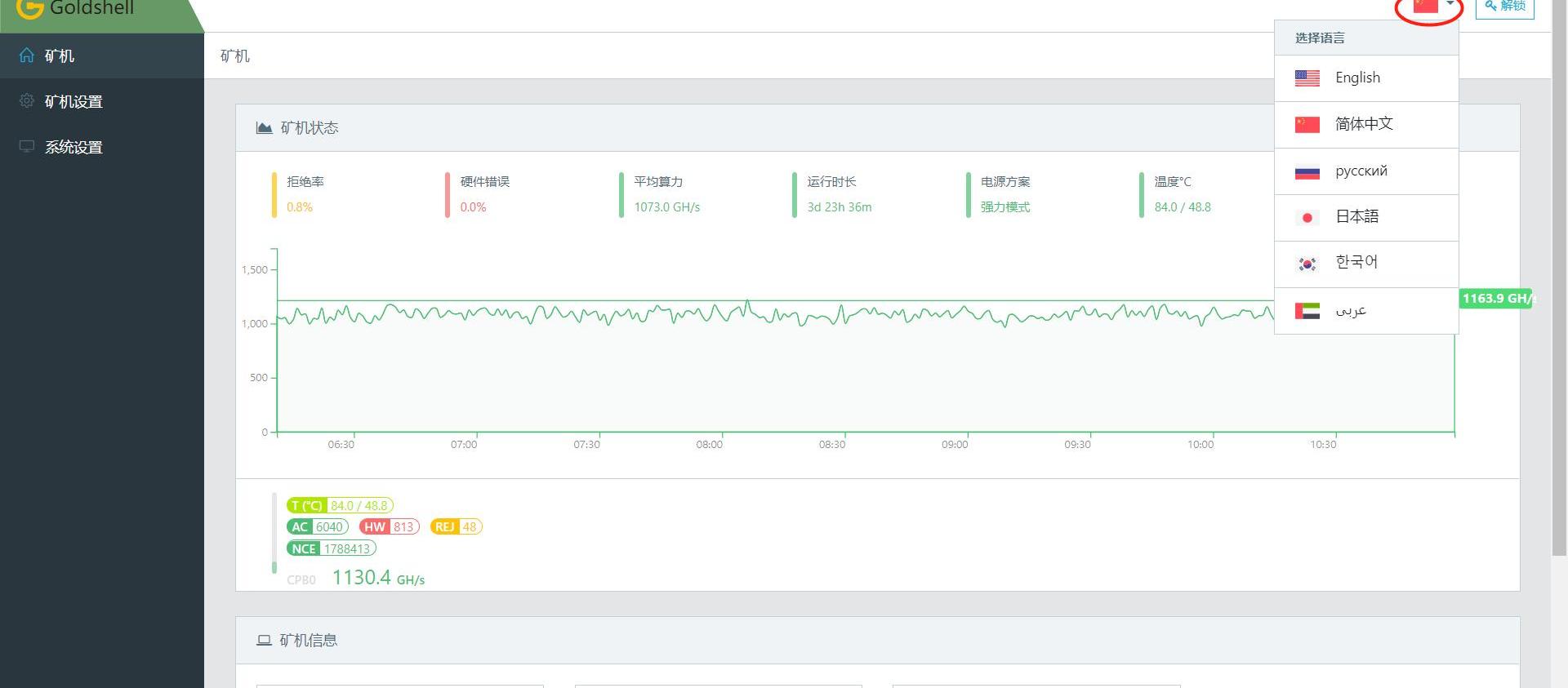Open 矿机设置 in the sidebar
Viewport: 1568px width, 688px height.
pyautogui.click(x=73, y=101)
